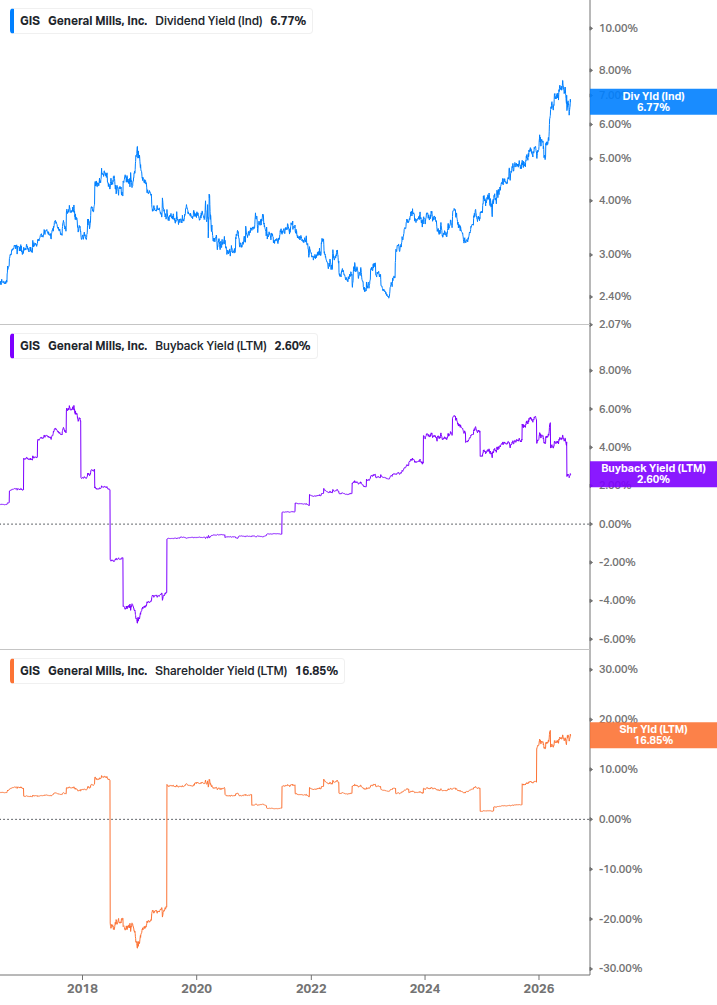Image resolution: width=717 pixels, height=1005 pixels.
Task: Click the 6.77% value in the dividend legend
Action: pos(288,21)
